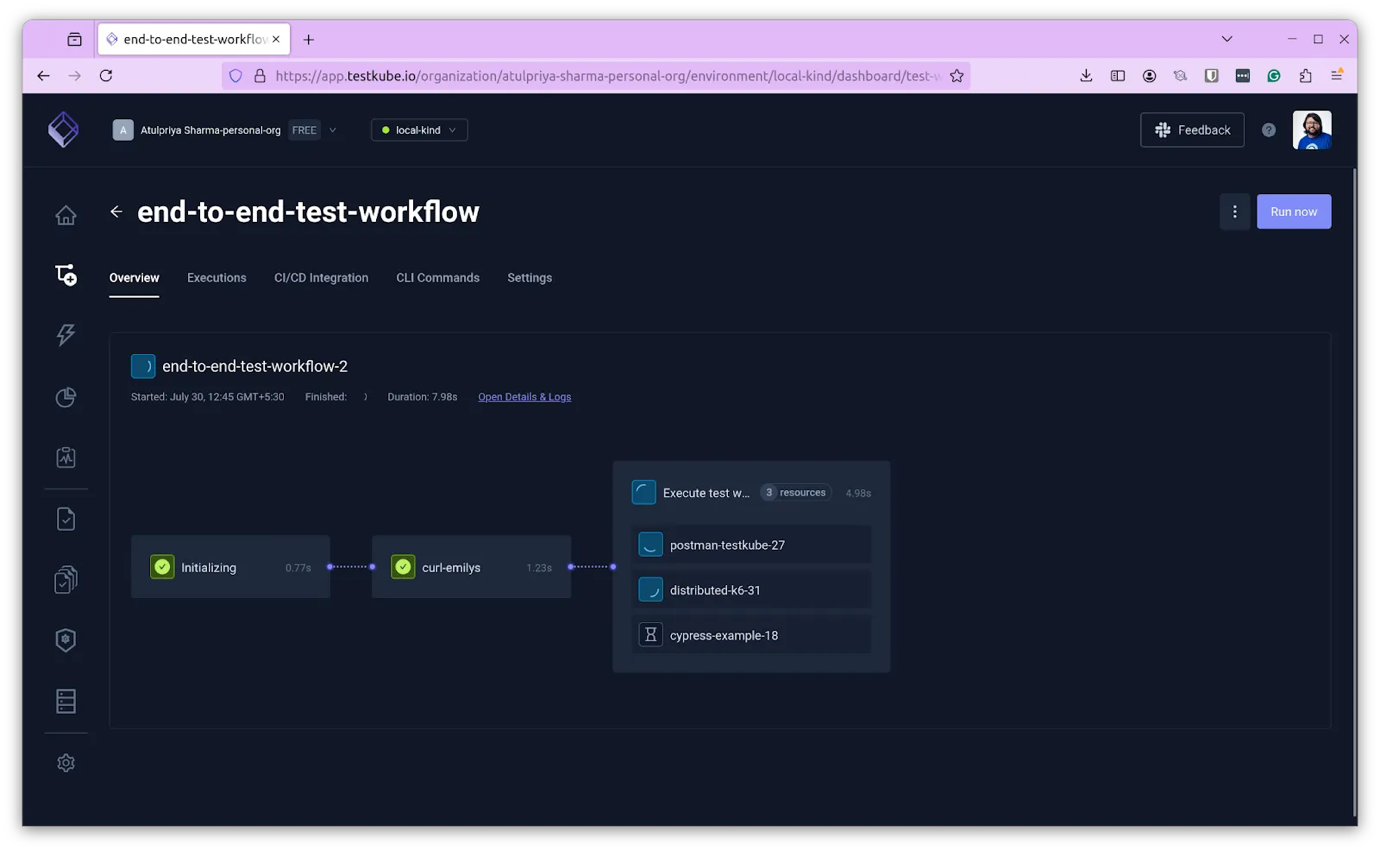Click the green check on the Initializing step
Image resolution: width=1380 pixels, height=851 pixels.
click(162, 566)
